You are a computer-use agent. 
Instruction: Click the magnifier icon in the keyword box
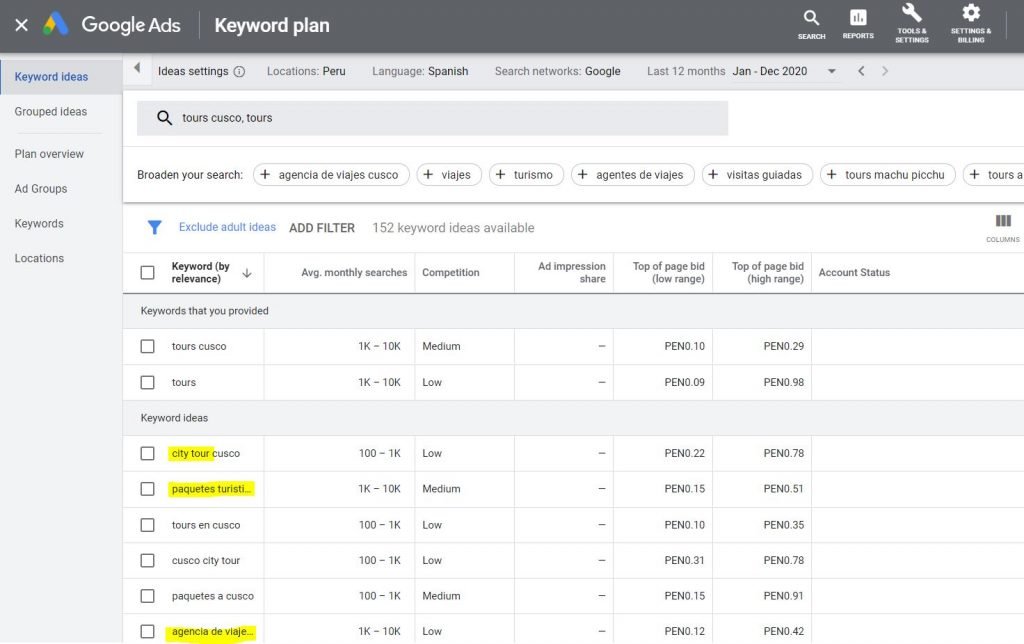[165, 118]
